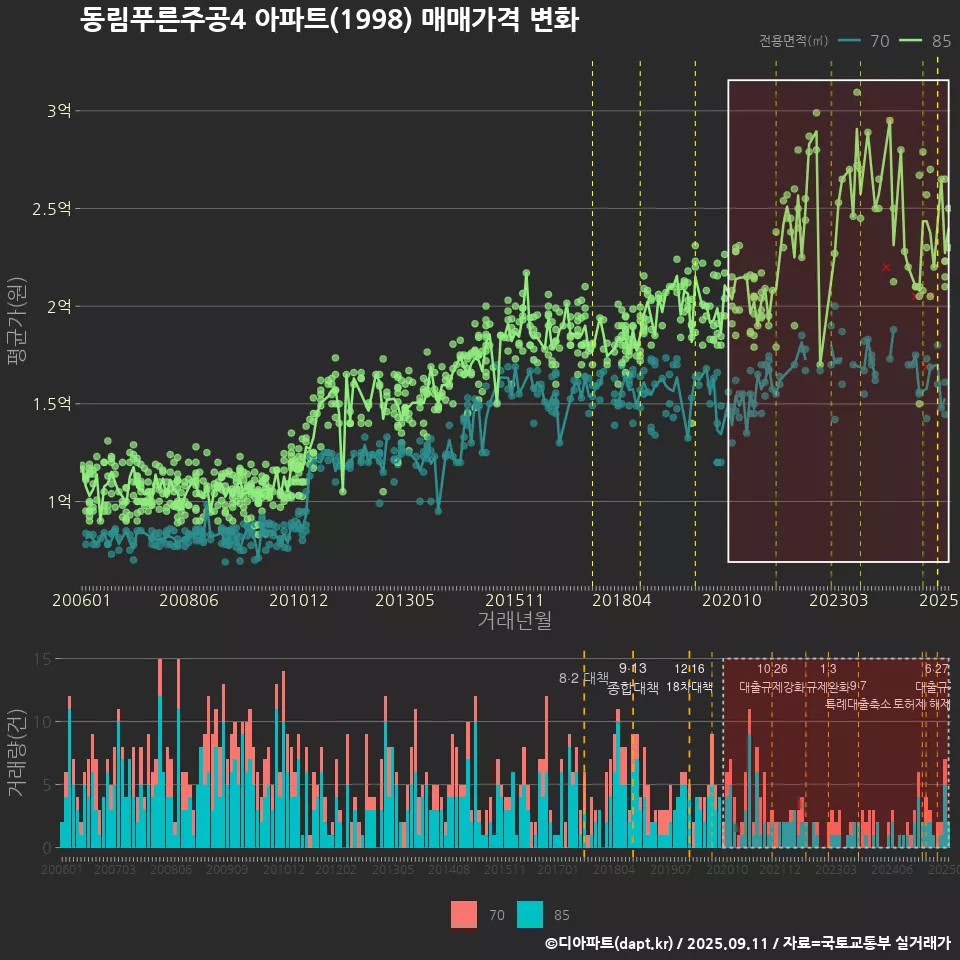Click the '10·26' date annotation
960x960 pixels.
(772, 669)
